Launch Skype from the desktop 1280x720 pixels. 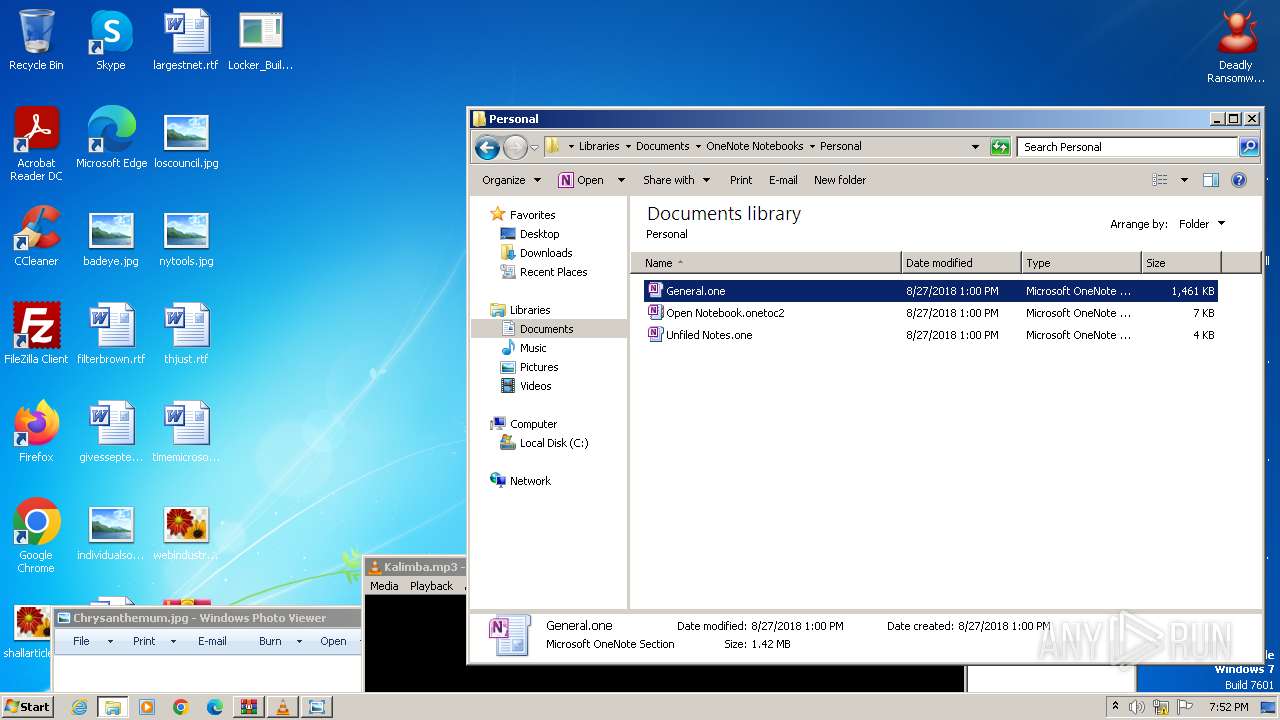point(111,40)
